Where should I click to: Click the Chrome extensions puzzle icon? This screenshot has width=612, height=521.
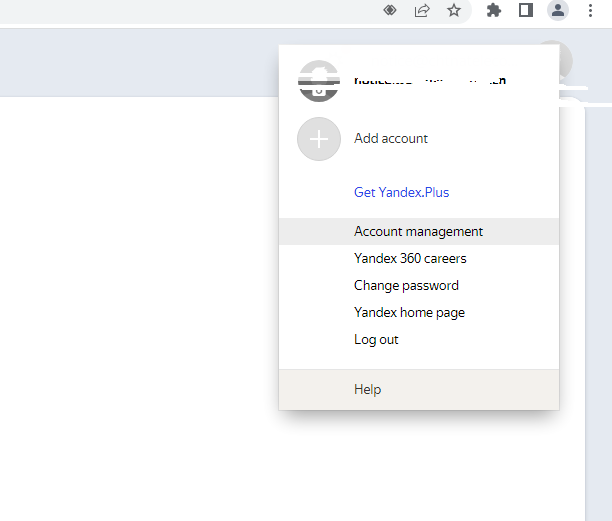pyautogui.click(x=494, y=10)
